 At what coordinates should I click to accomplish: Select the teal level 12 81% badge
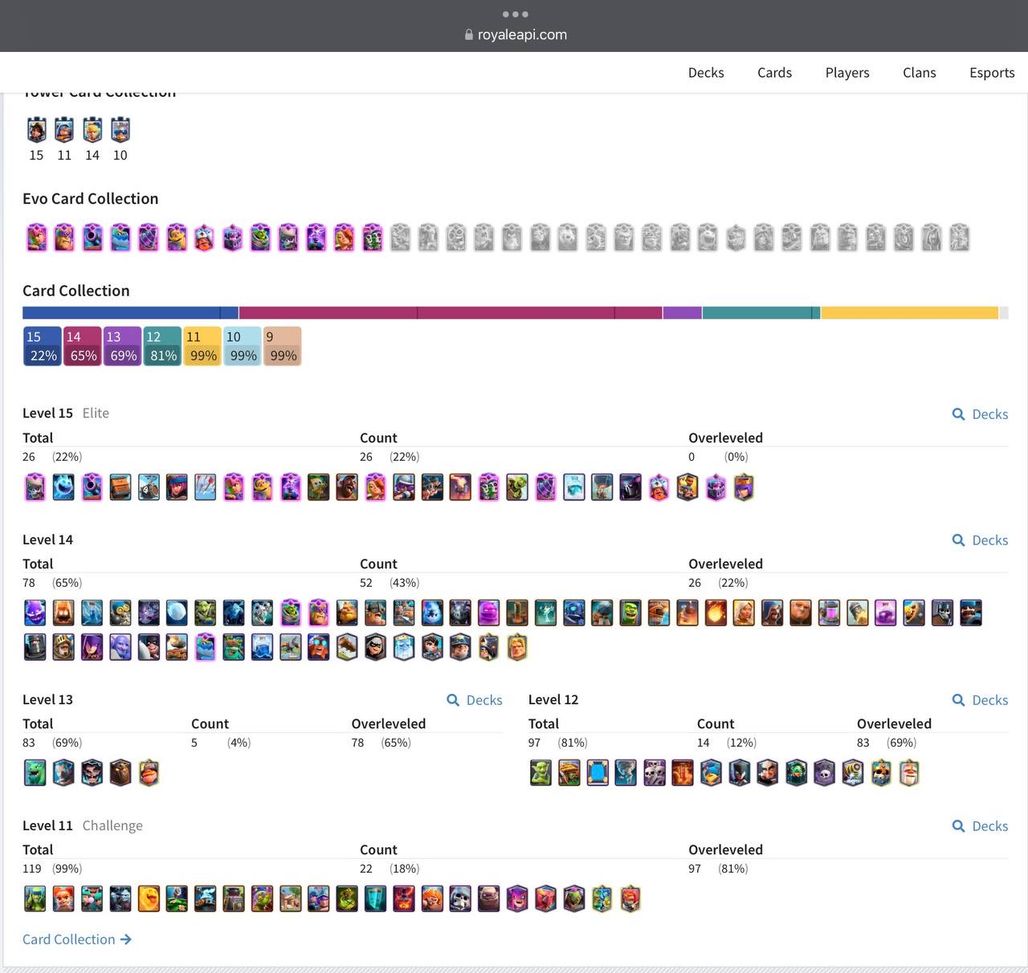pos(163,346)
